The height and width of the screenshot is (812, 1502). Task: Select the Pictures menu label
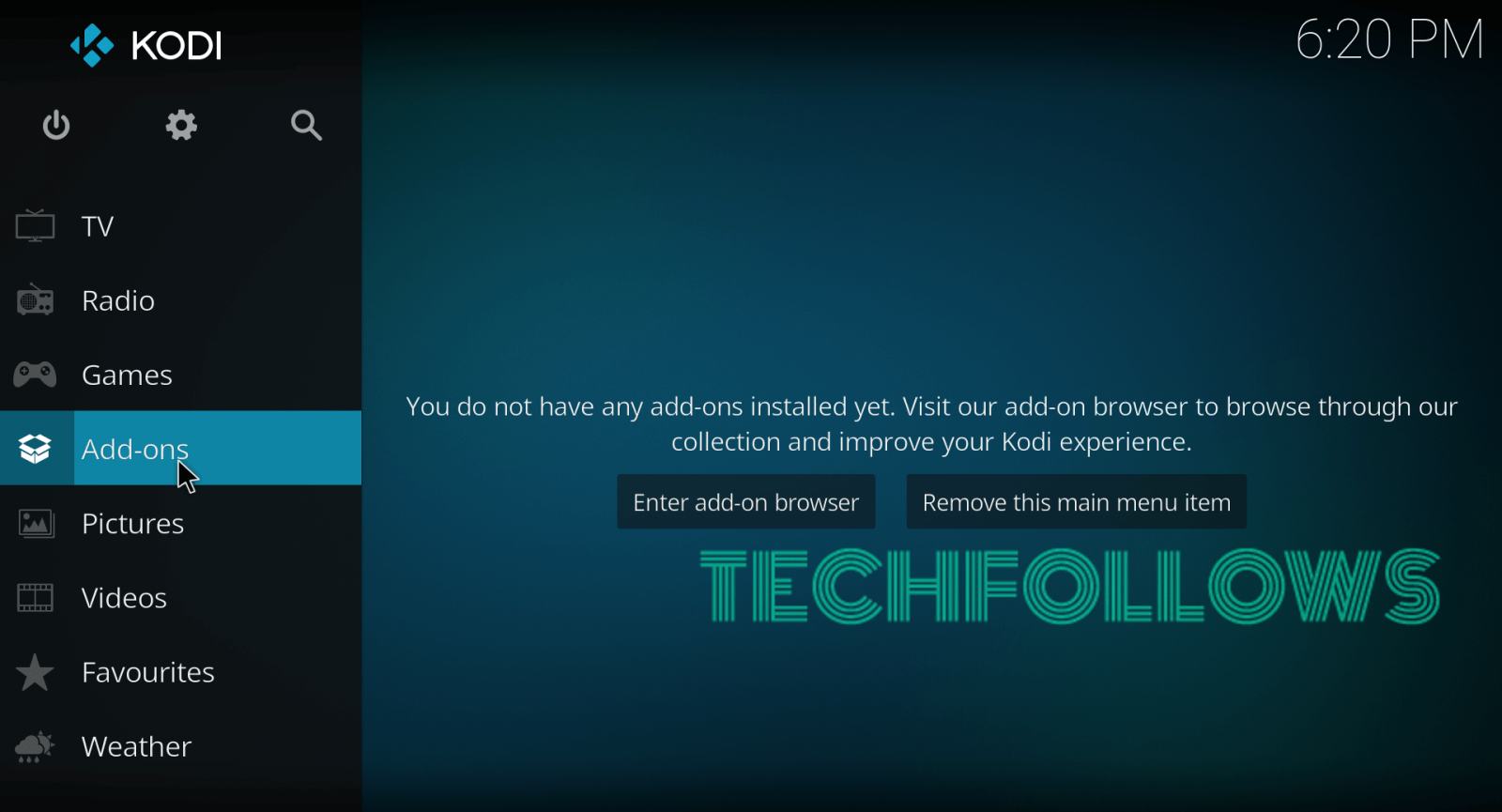click(x=132, y=524)
